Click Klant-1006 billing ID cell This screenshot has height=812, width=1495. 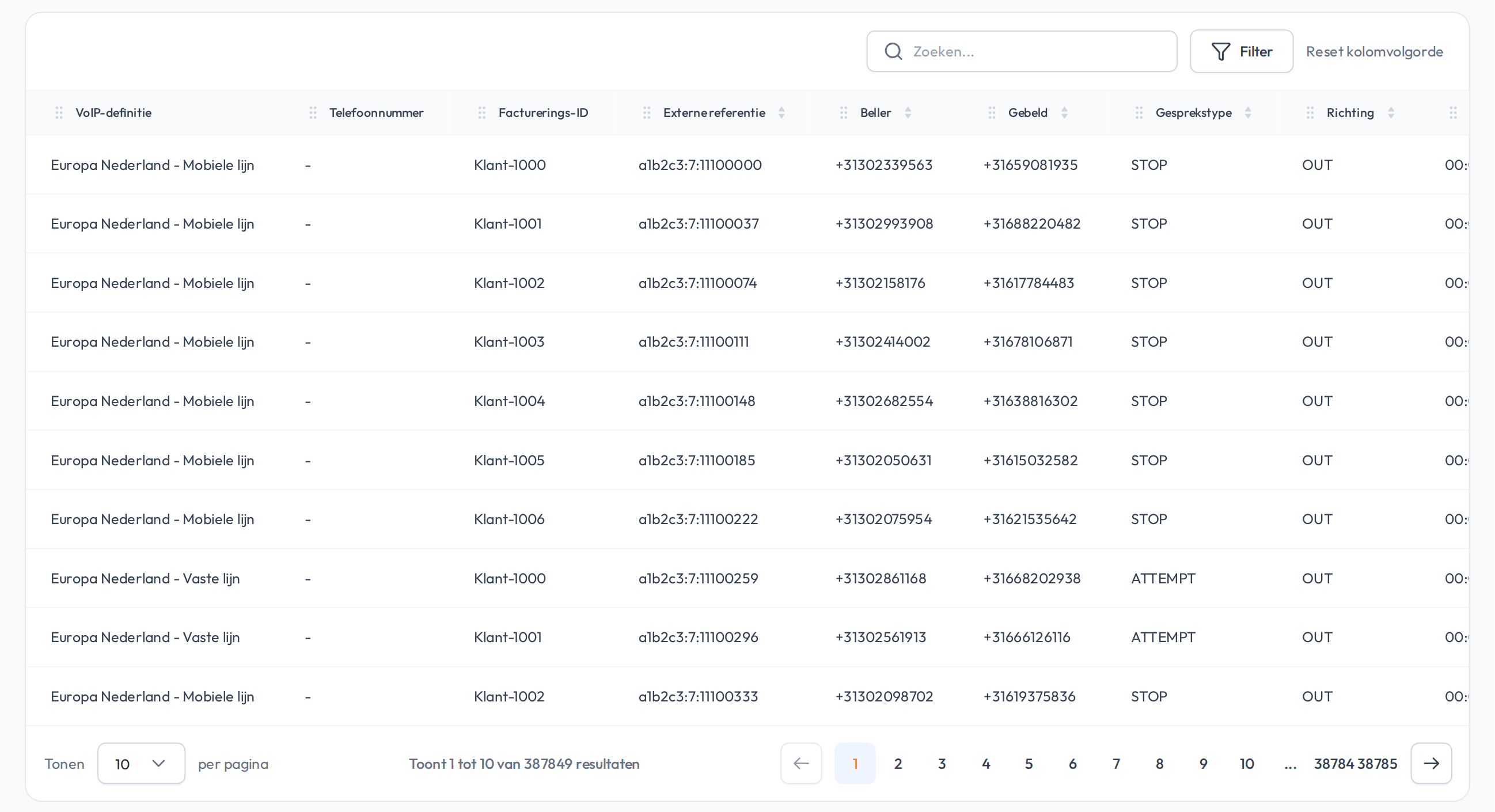pyautogui.click(x=509, y=519)
